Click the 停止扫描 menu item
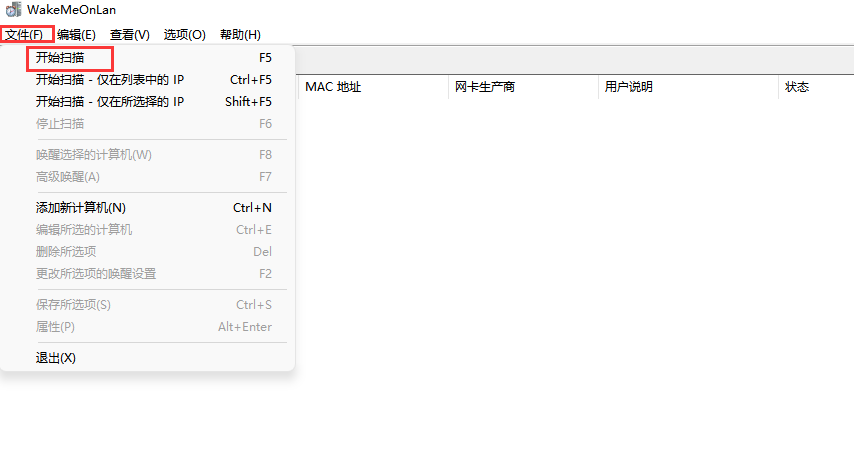Image resolution: width=854 pixels, height=472 pixels. [60, 124]
